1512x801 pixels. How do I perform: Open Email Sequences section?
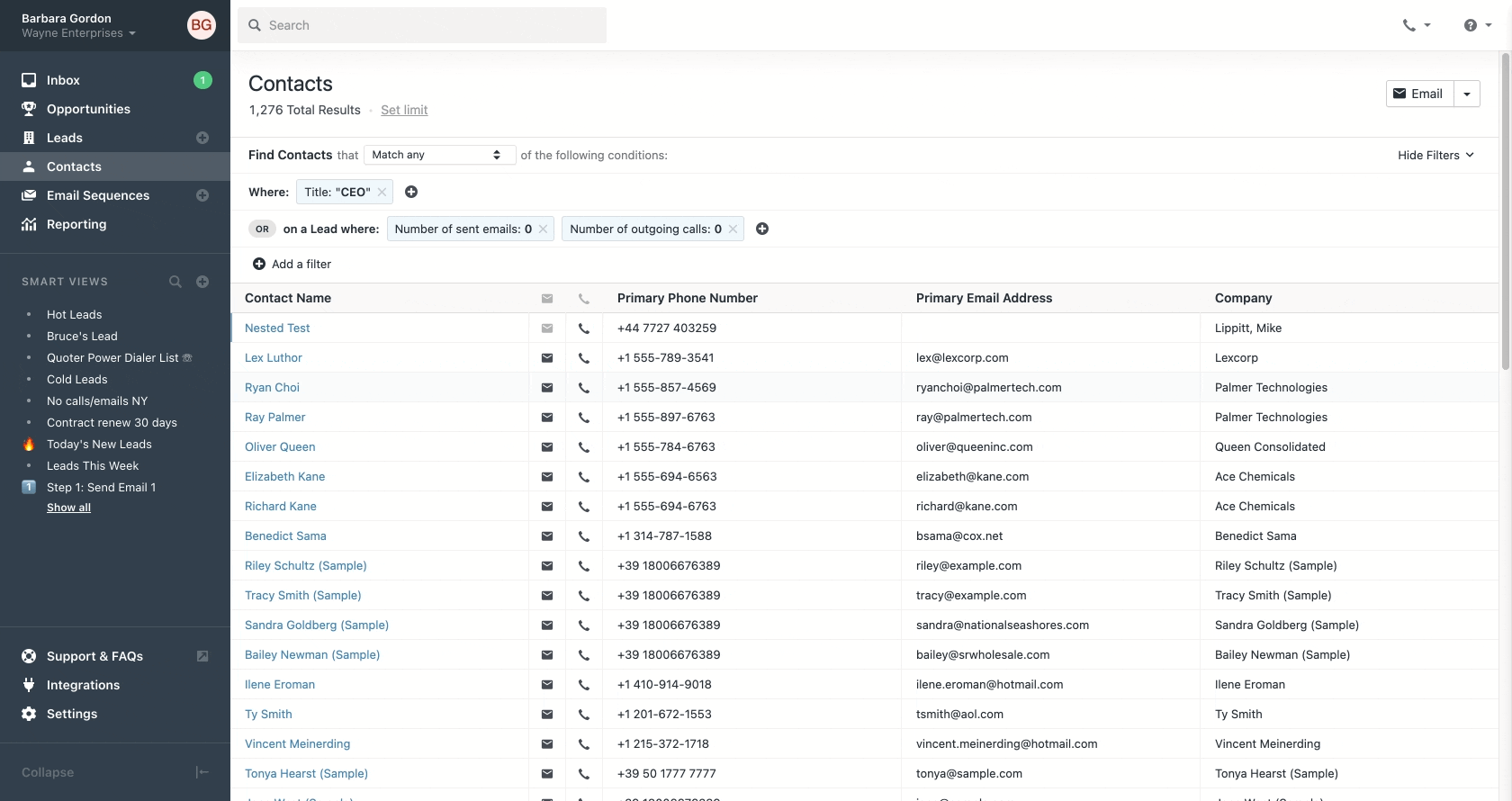[99, 195]
